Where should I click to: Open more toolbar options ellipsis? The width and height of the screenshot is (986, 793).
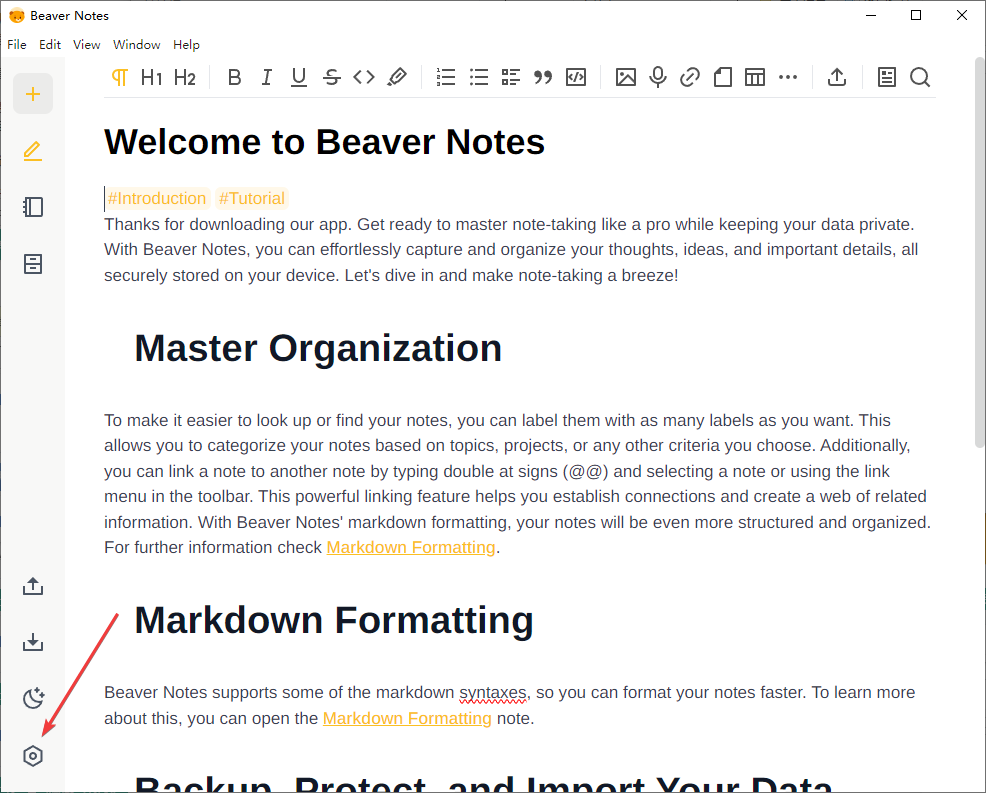click(788, 77)
